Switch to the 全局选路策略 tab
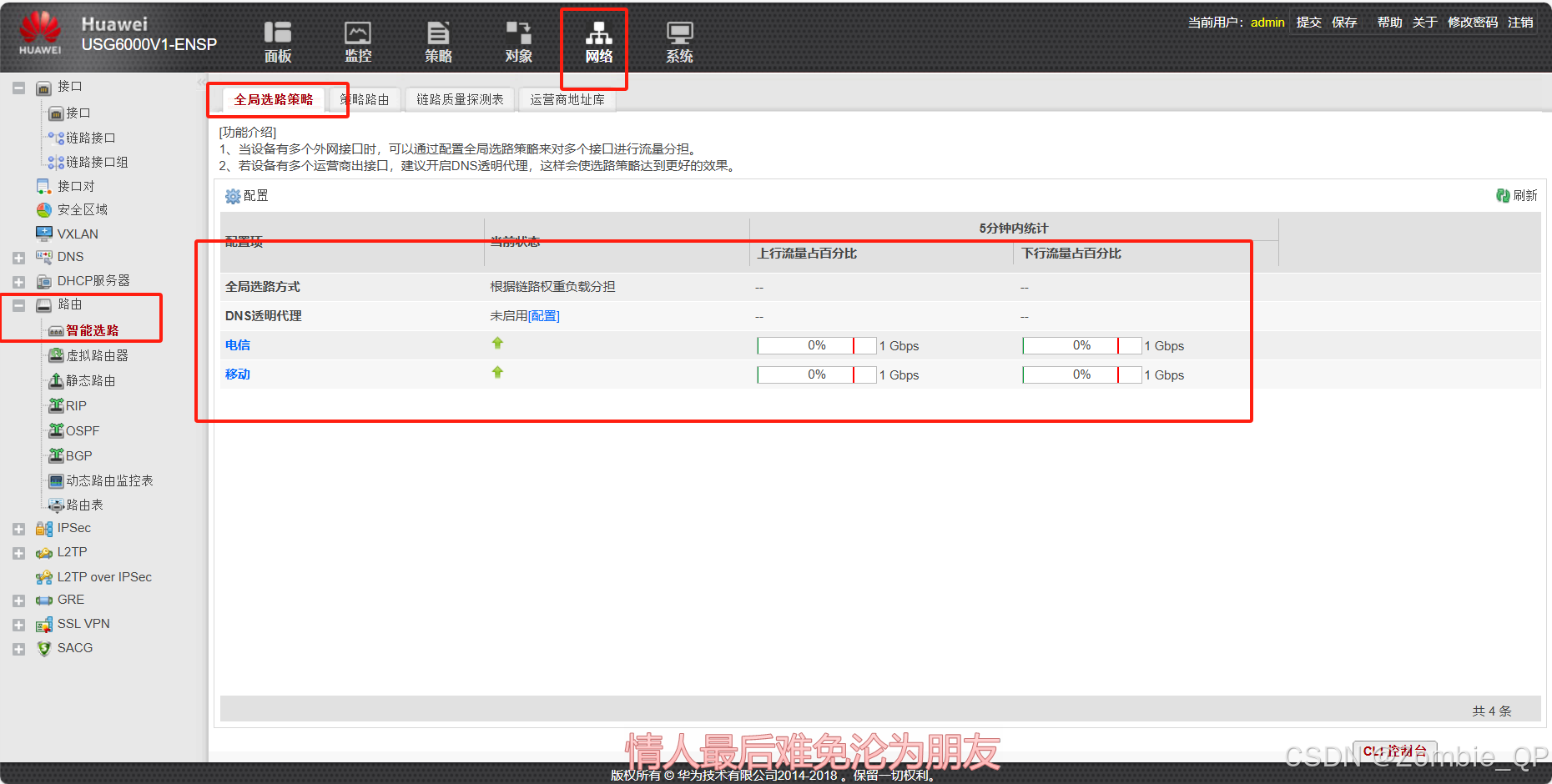Screen dimensions: 1552x784 coord(274,99)
